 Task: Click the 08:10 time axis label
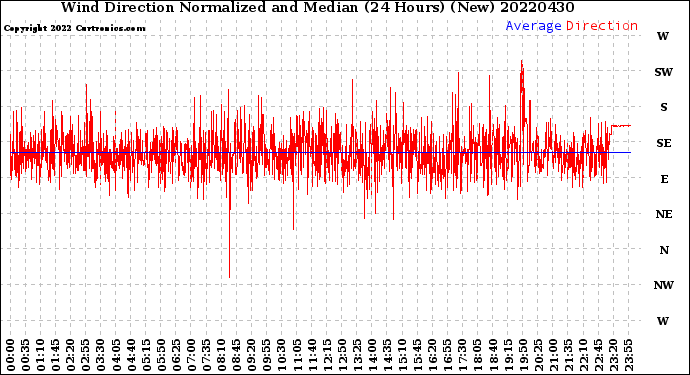point(221,355)
